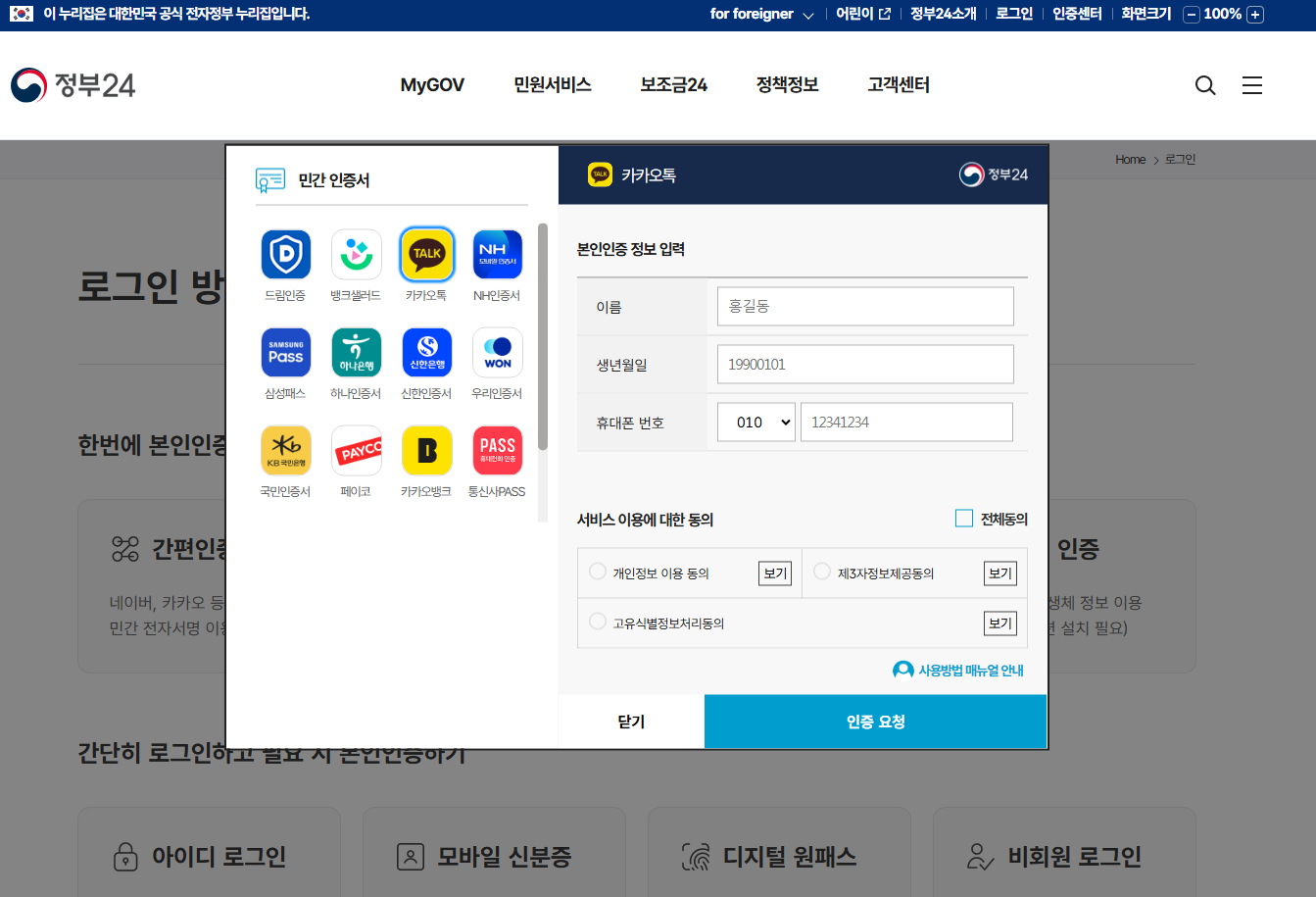The width and height of the screenshot is (1316, 897).
Task: Select the 페이코 PAYCO icon
Action: [356, 450]
